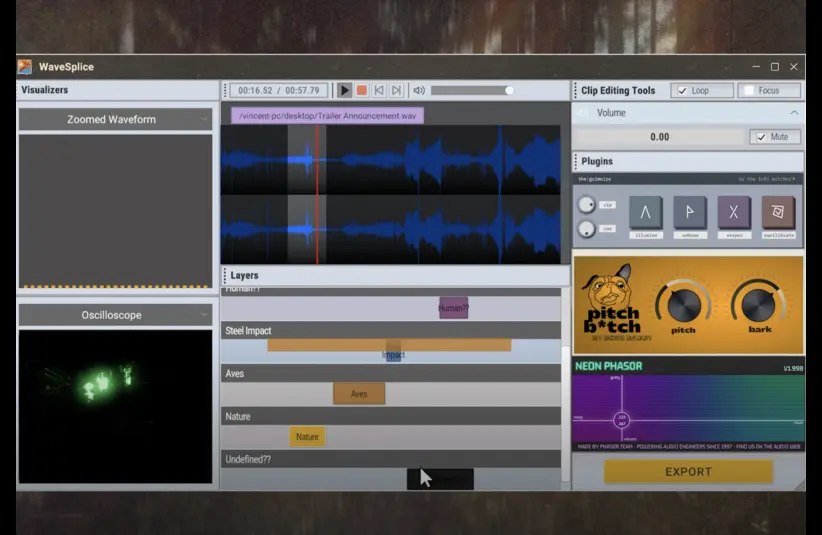The width and height of the screenshot is (822, 535).
Task: Click the second rune button in grimoire plugin
Action: pyautogui.click(x=689, y=212)
